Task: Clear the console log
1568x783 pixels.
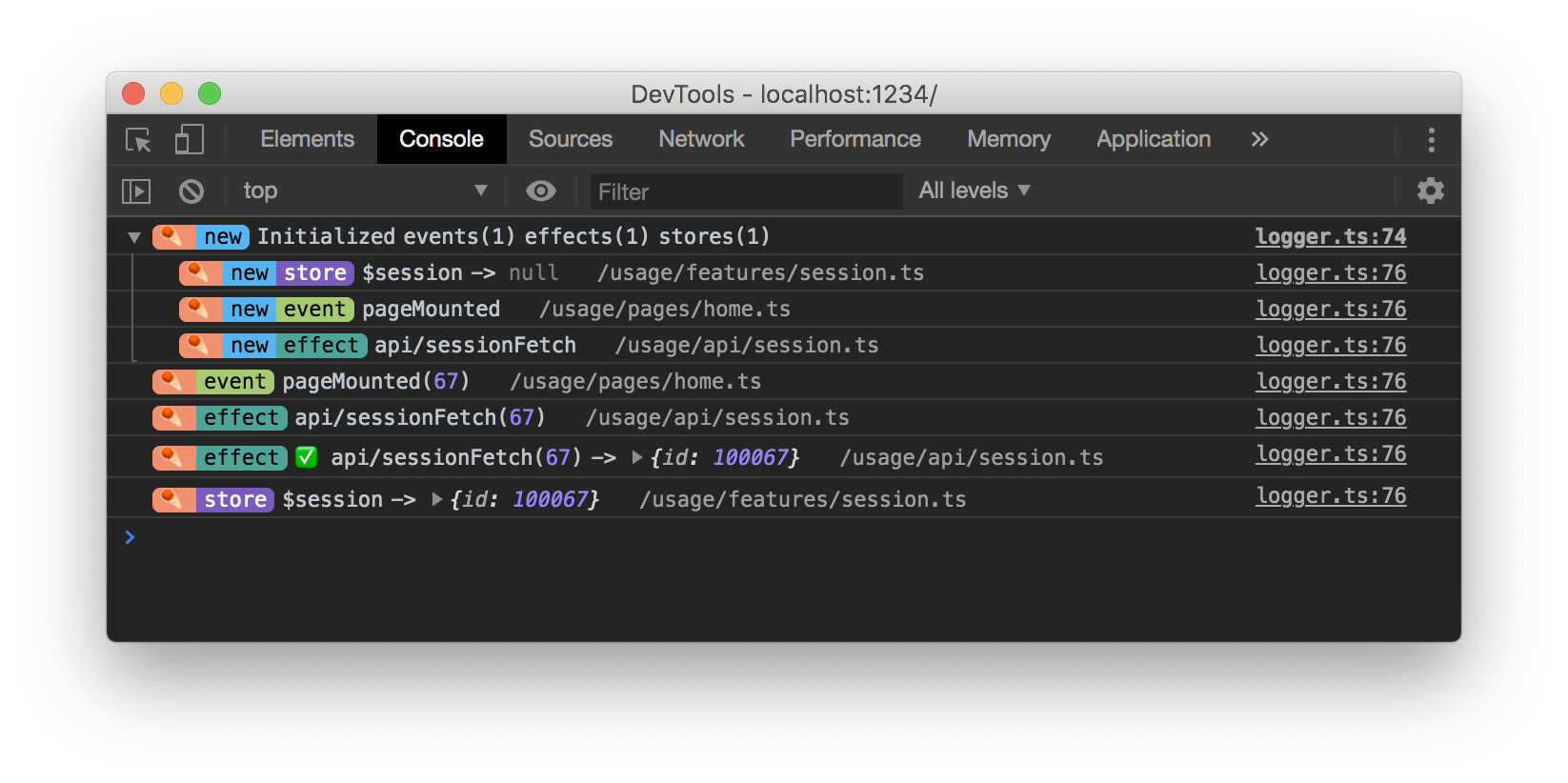Action: pos(191,191)
